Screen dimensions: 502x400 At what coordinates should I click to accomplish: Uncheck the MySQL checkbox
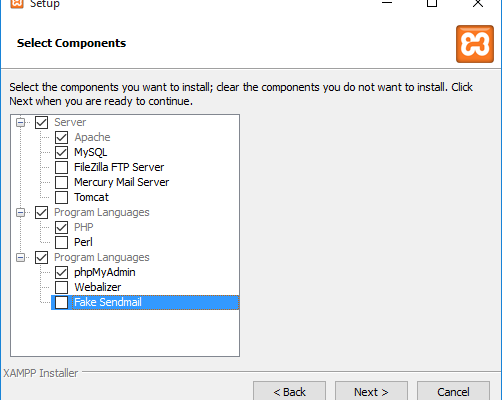pos(62,152)
